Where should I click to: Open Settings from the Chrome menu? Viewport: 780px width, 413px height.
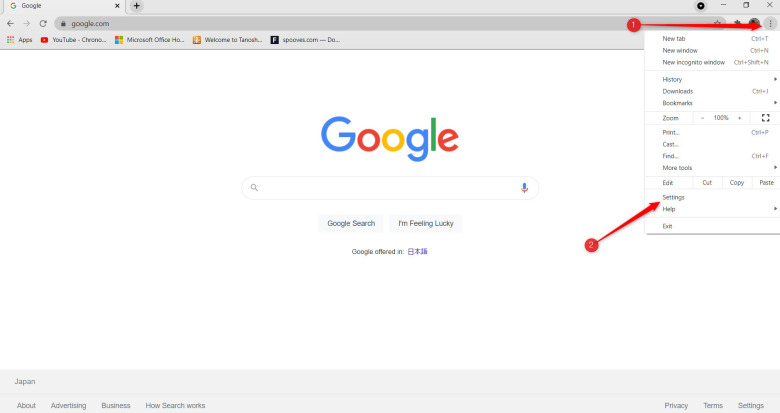click(x=712, y=198)
